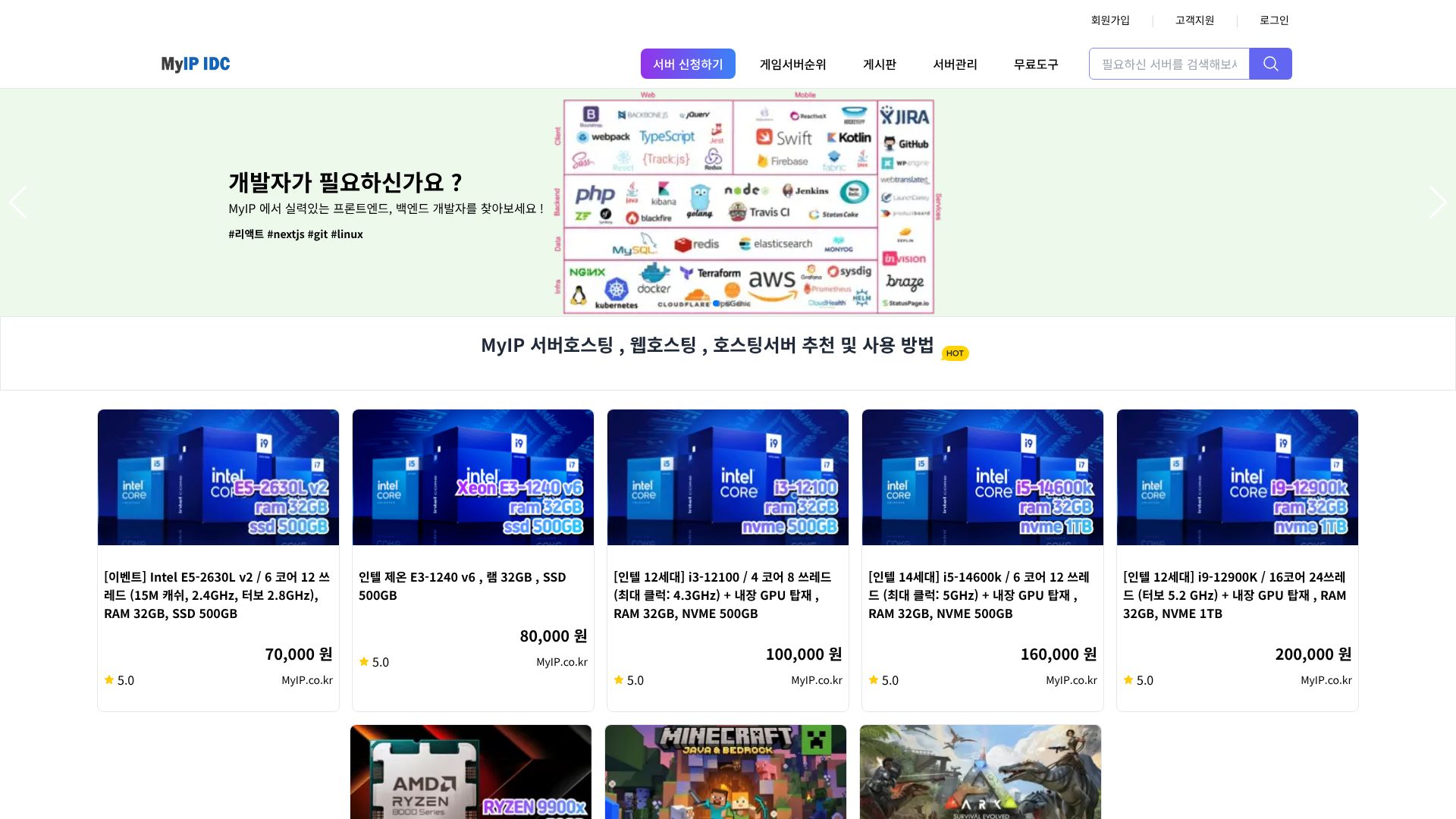
Task: Go to next banner slide arrow
Action: pos(1437,202)
